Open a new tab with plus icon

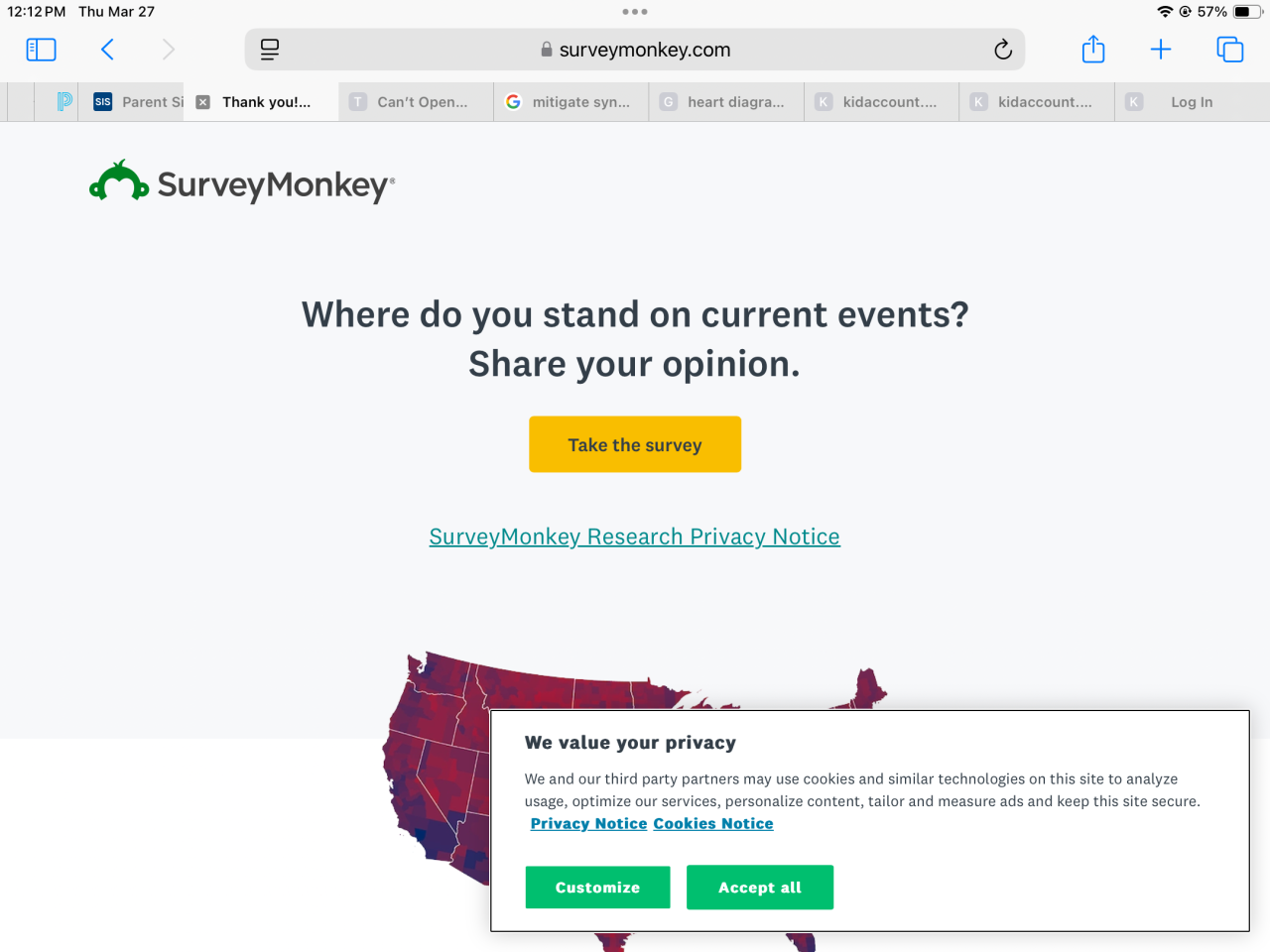[x=1161, y=50]
